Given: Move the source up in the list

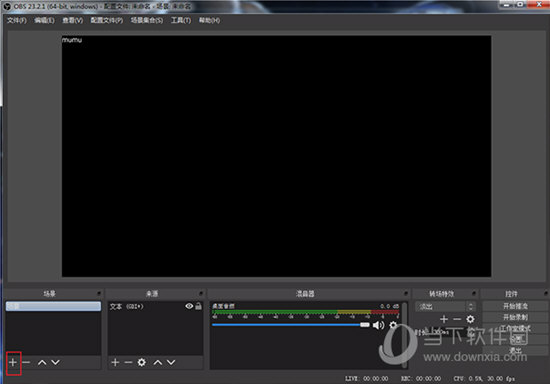Looking at the screenshot, I should [x=158, y=362].
